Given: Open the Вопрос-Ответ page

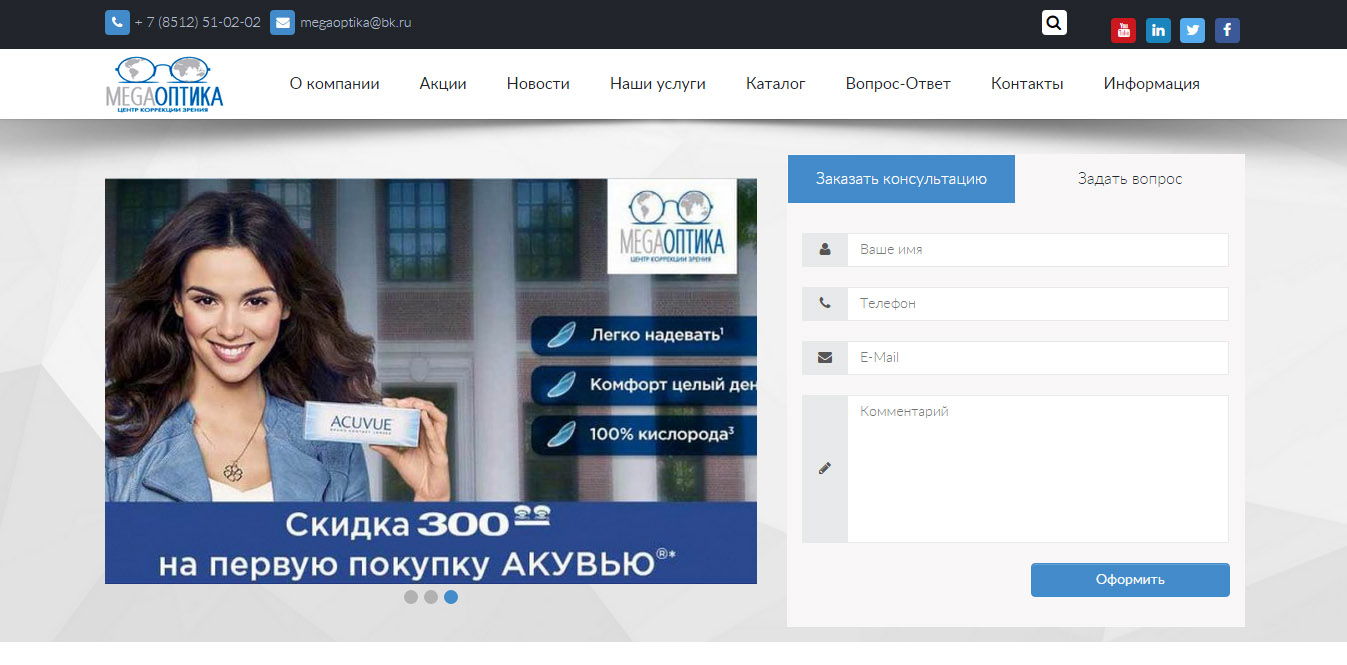Looking at the screenshot, I should pos(898,84).
